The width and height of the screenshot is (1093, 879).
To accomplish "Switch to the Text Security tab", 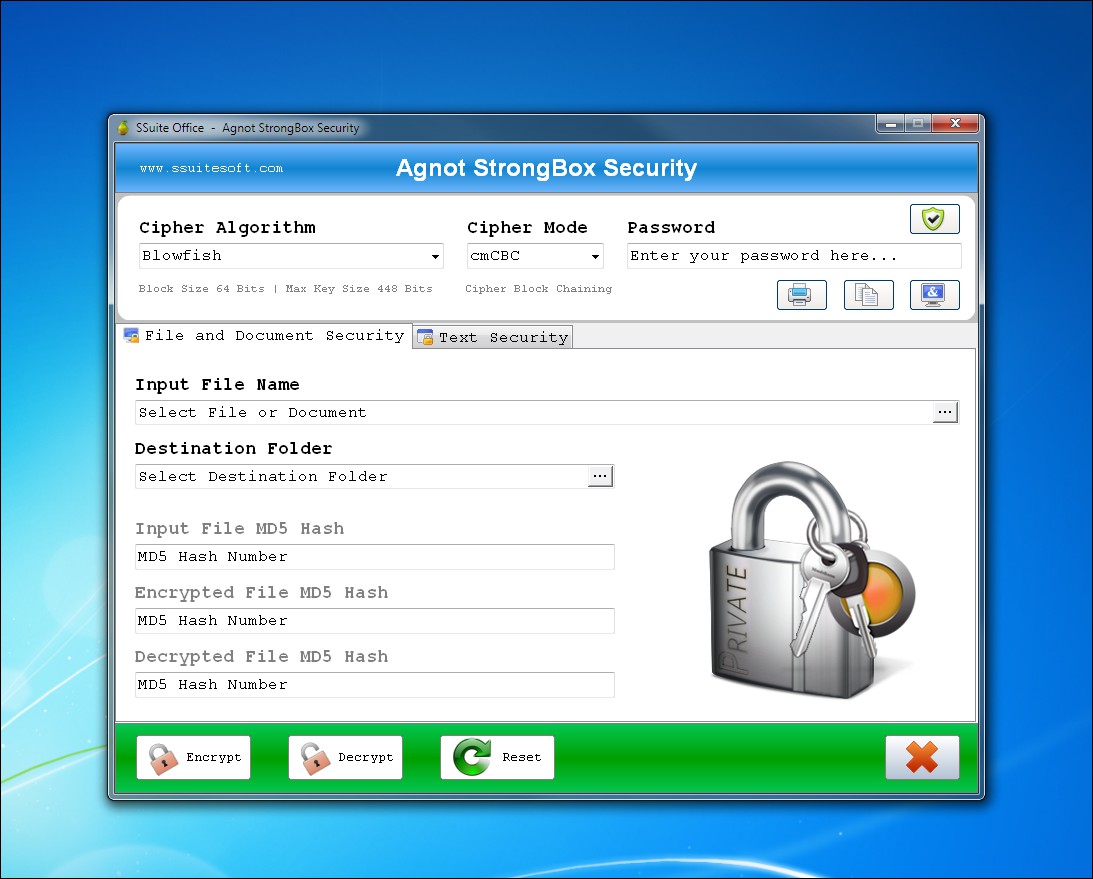I will coord(493,337).
